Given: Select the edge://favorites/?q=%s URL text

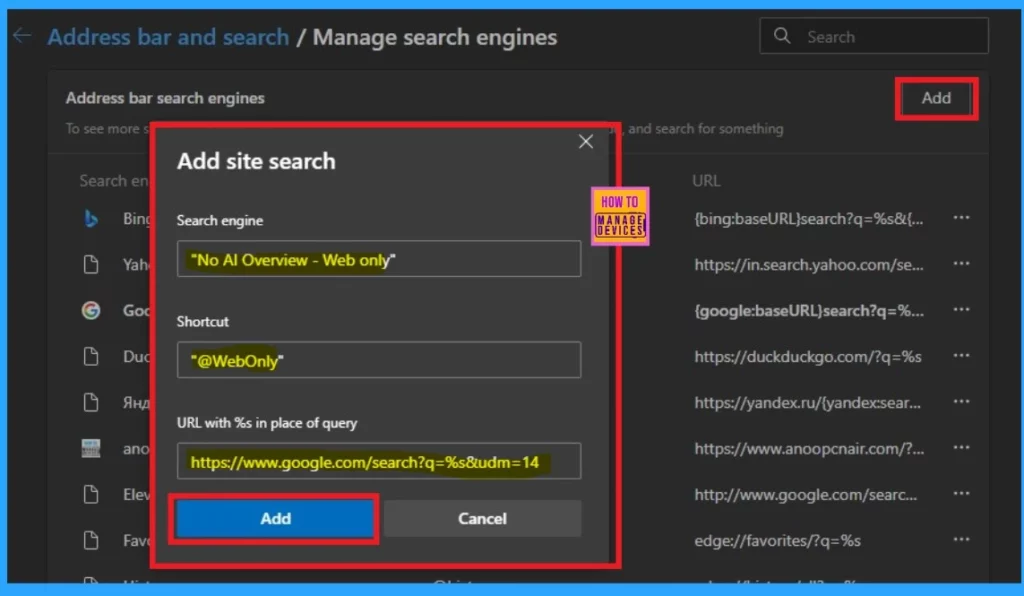Looking at the screenshot, I should [777, 541].
